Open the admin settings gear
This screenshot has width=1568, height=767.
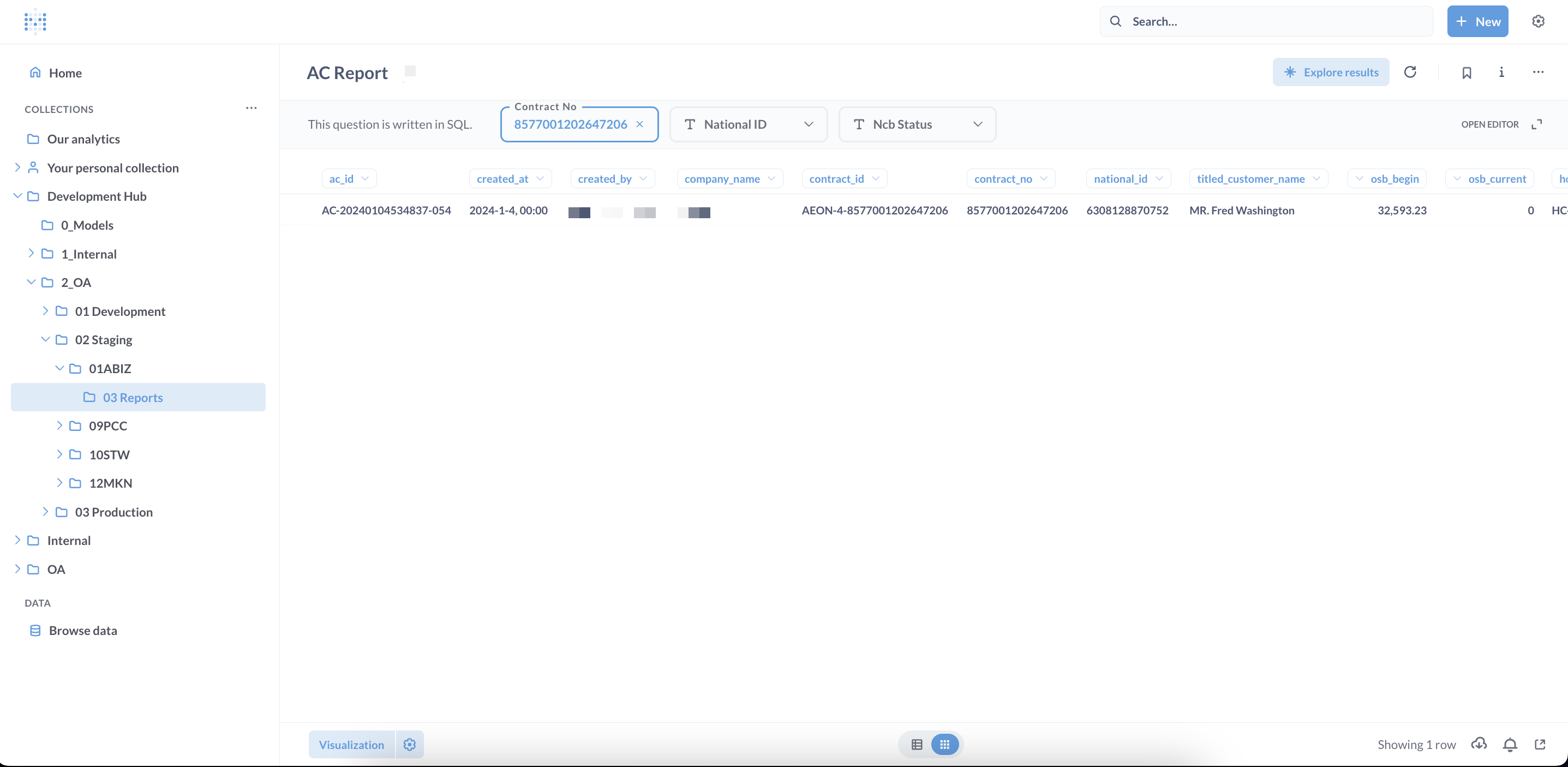click(1538, 21)
